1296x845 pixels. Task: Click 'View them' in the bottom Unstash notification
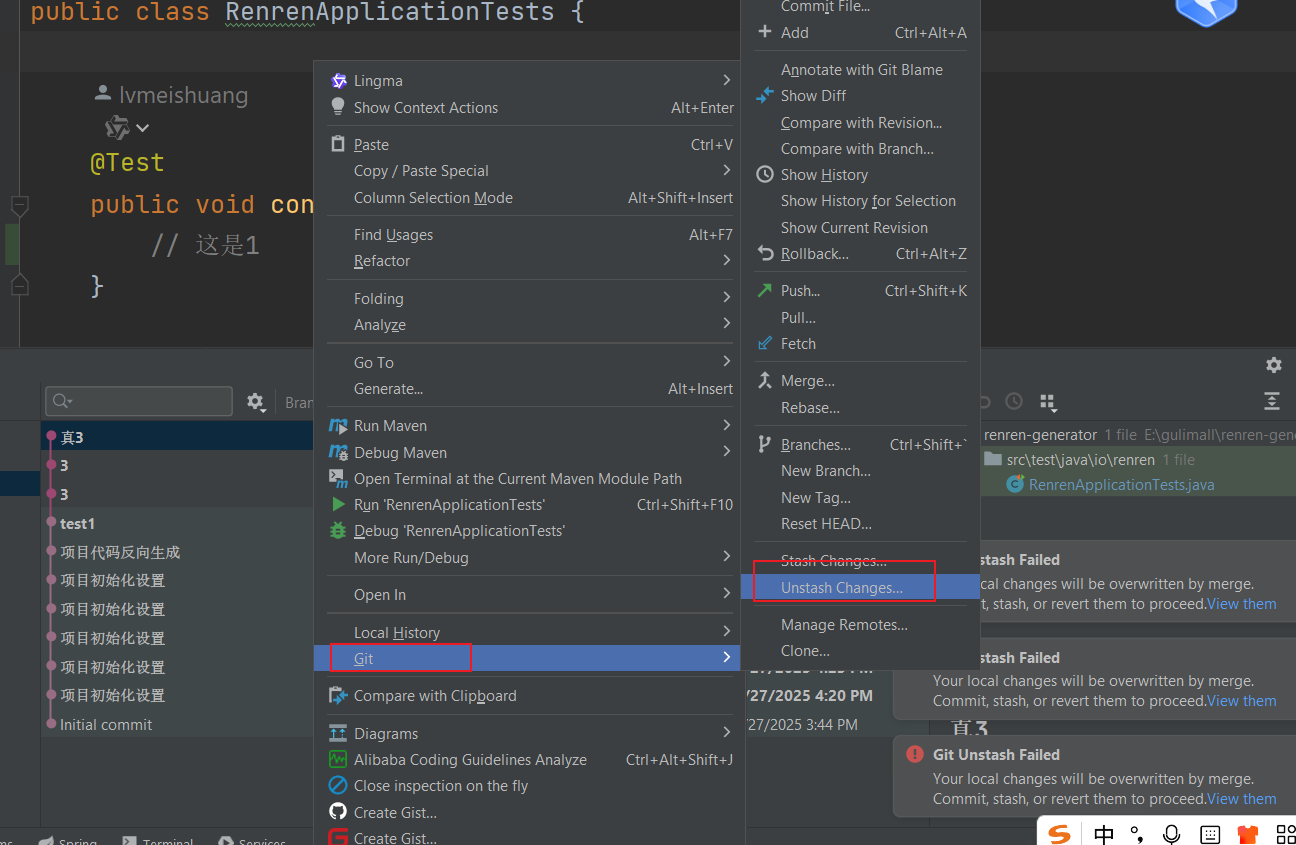pos(1241,799)
